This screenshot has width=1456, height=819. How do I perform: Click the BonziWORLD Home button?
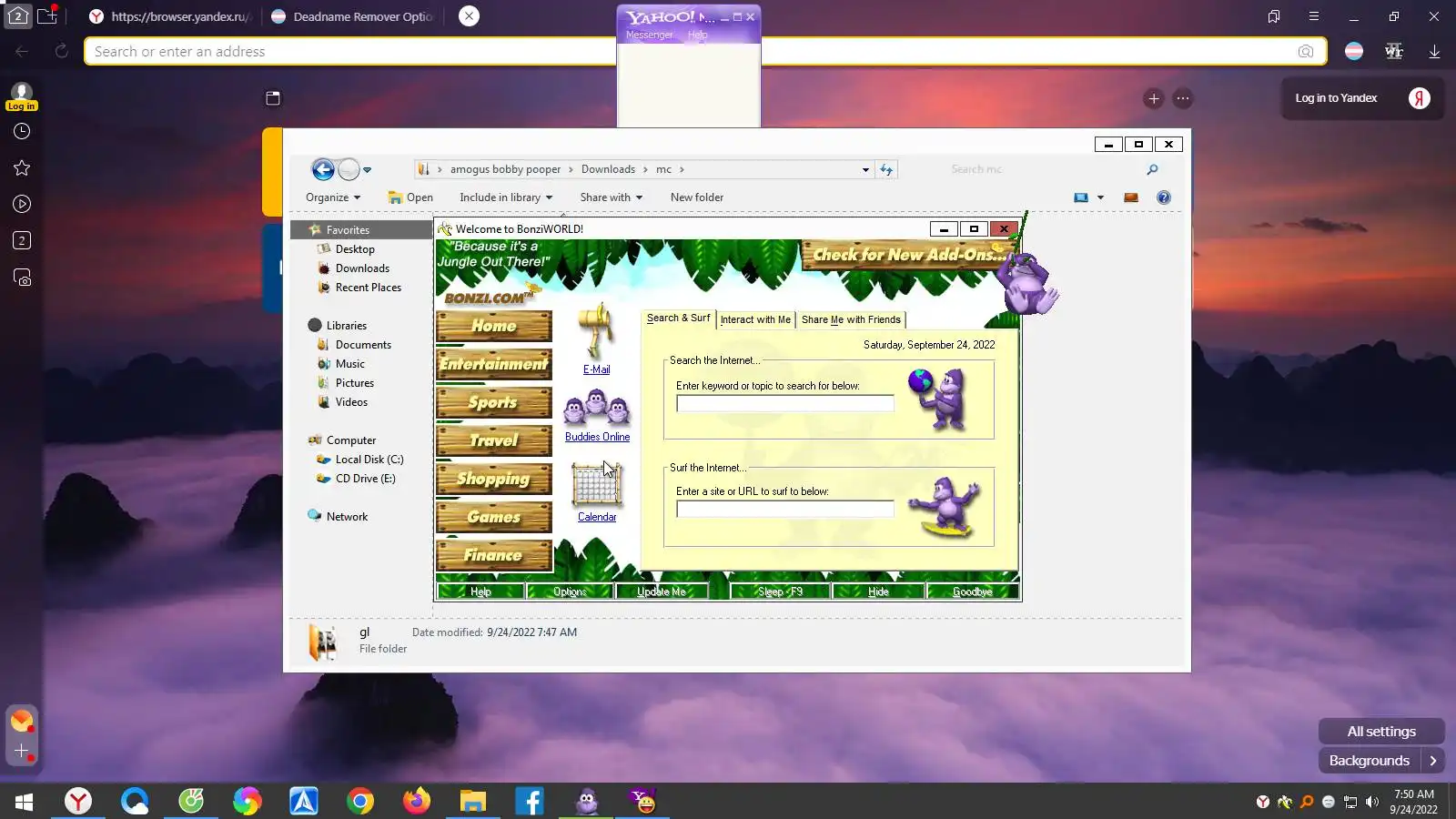coord(494,326)
